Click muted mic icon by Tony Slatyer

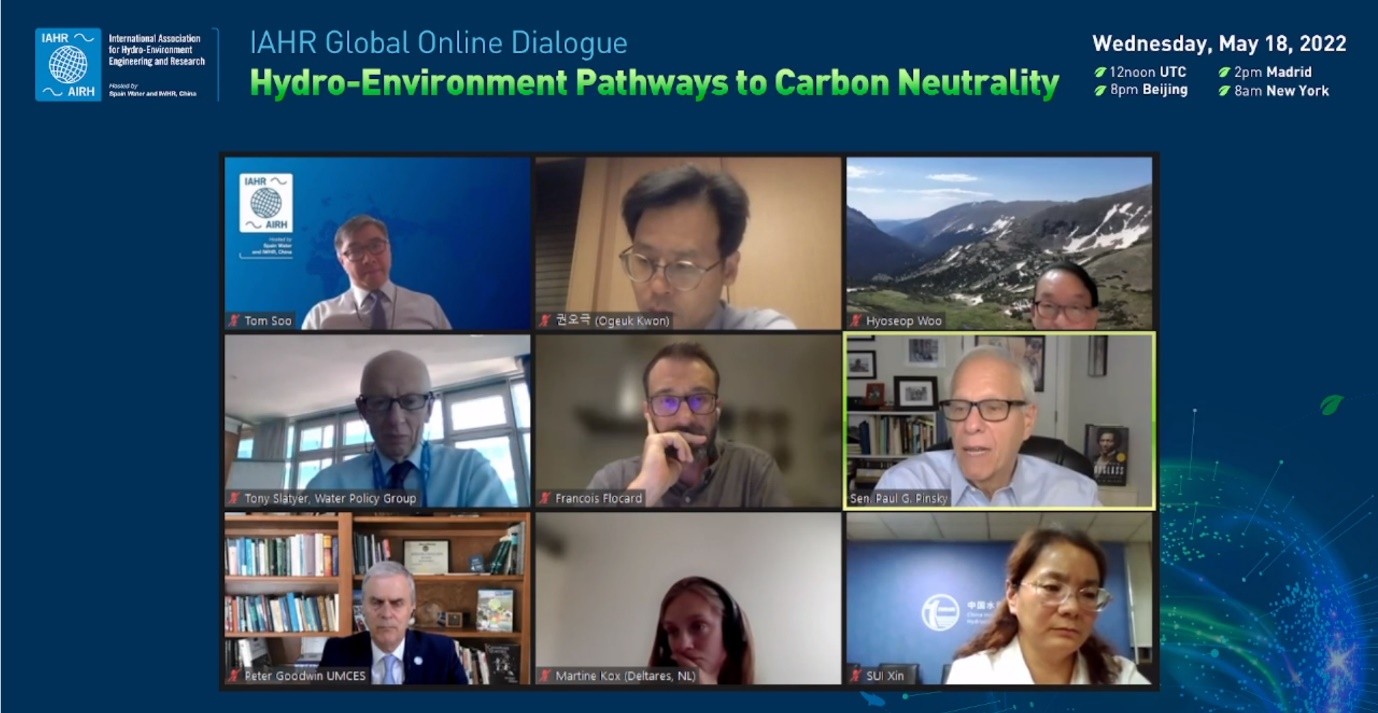(x=234, y=498)
